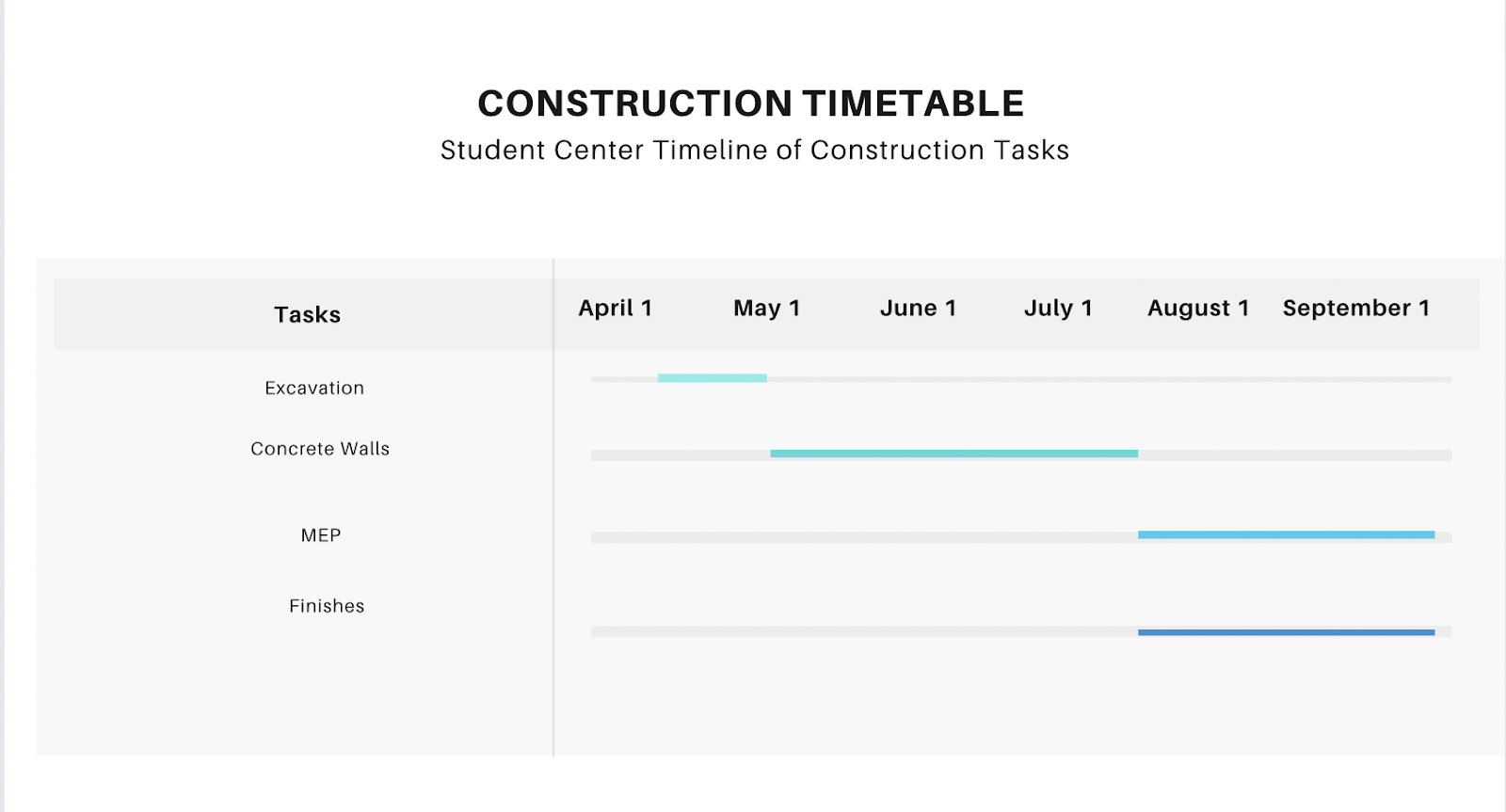Select the light blue MEP bar
The height and width of the screenshot is (812, 1506).
[x=1287, y=534]
